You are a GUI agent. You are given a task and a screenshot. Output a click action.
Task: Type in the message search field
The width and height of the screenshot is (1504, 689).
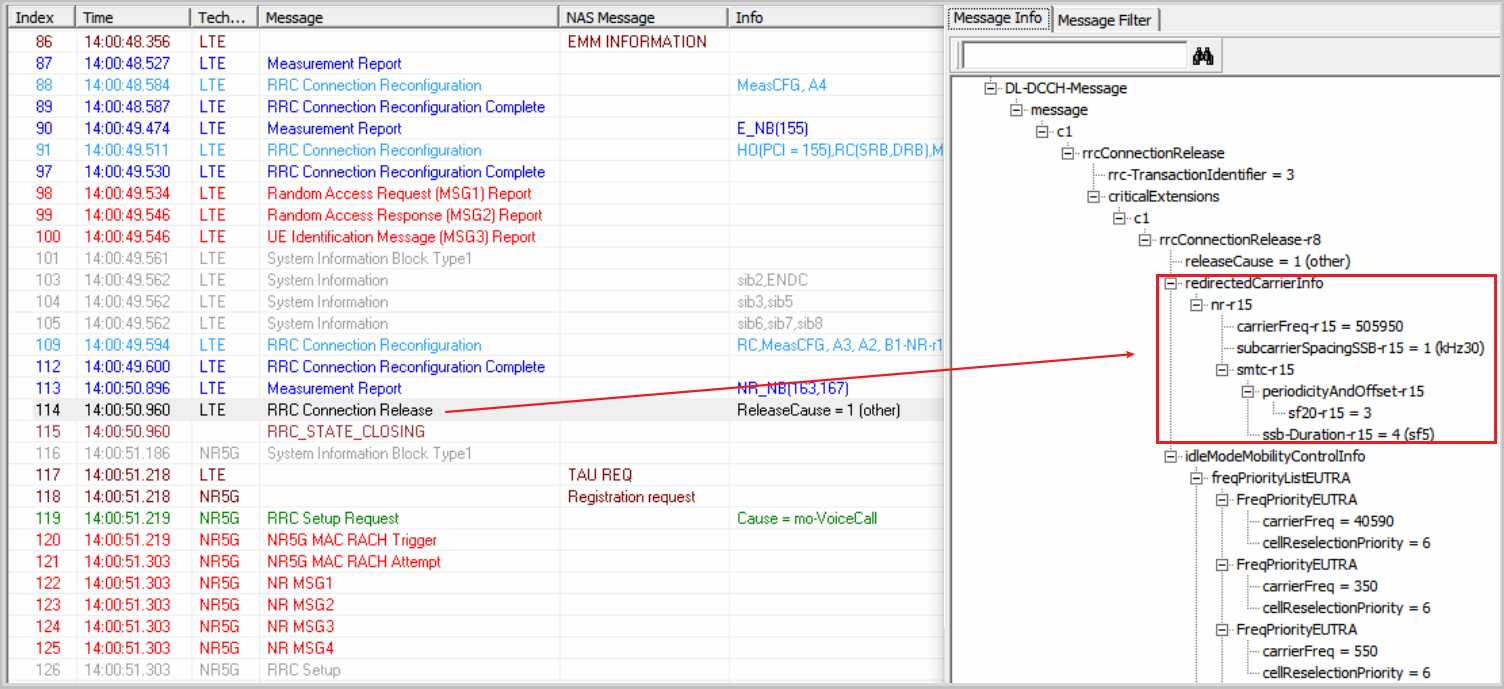coord(1073,56)
